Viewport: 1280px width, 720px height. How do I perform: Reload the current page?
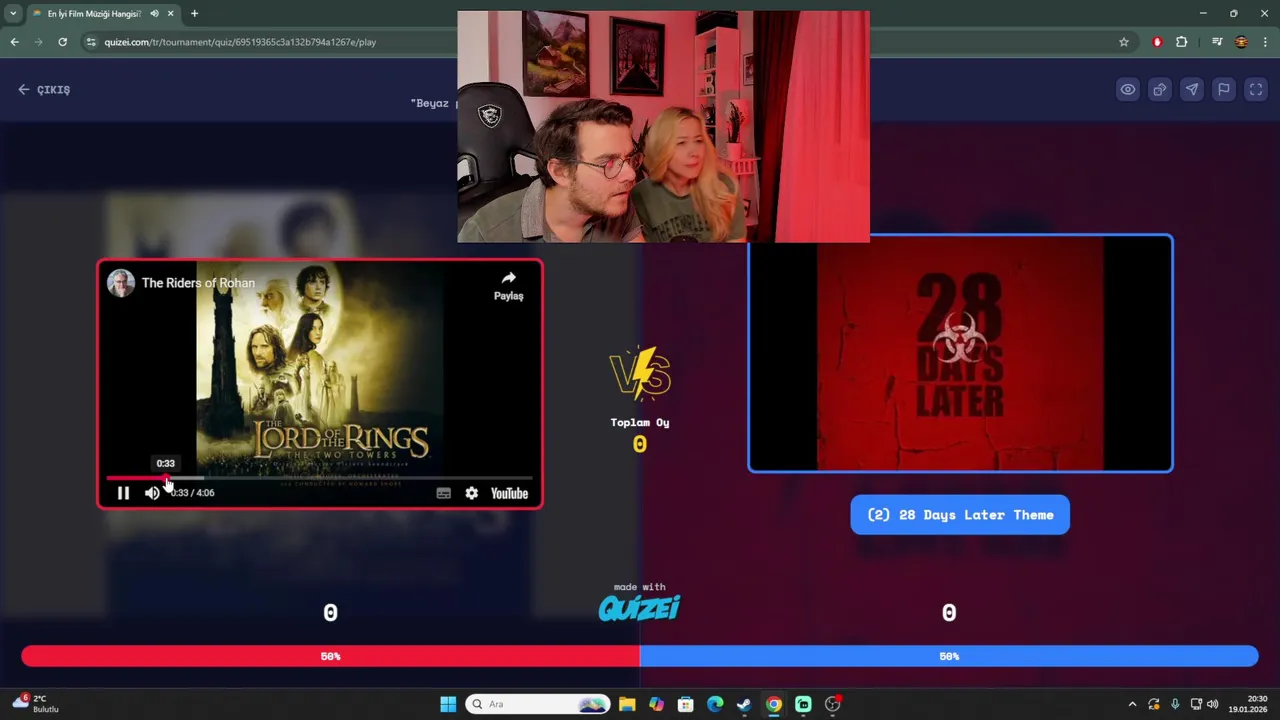[62, 42]
